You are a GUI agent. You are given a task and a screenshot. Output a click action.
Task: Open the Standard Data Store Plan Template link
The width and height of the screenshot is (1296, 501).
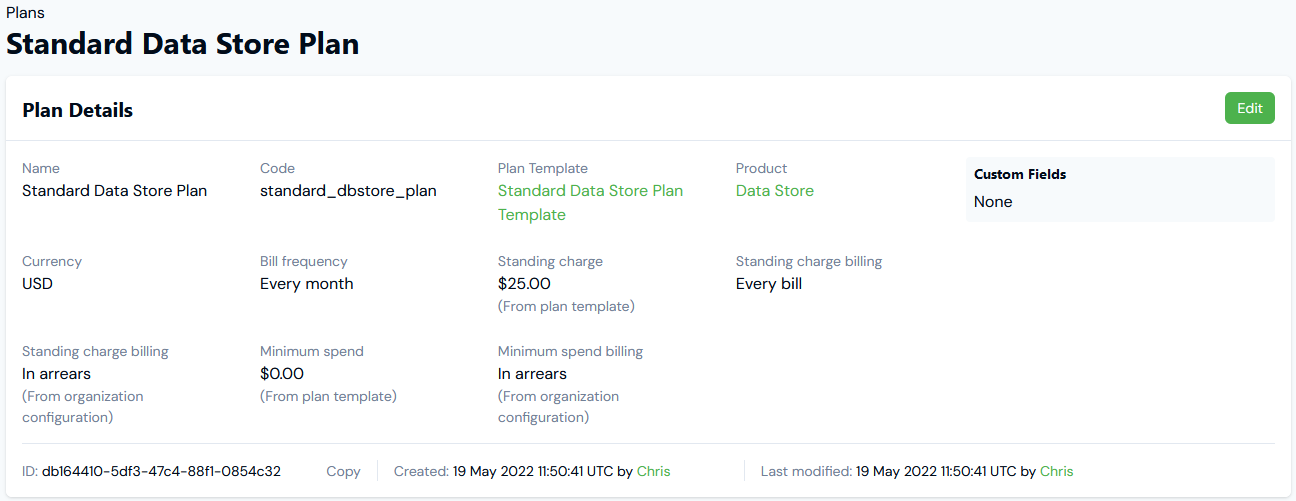pos(590,203)
